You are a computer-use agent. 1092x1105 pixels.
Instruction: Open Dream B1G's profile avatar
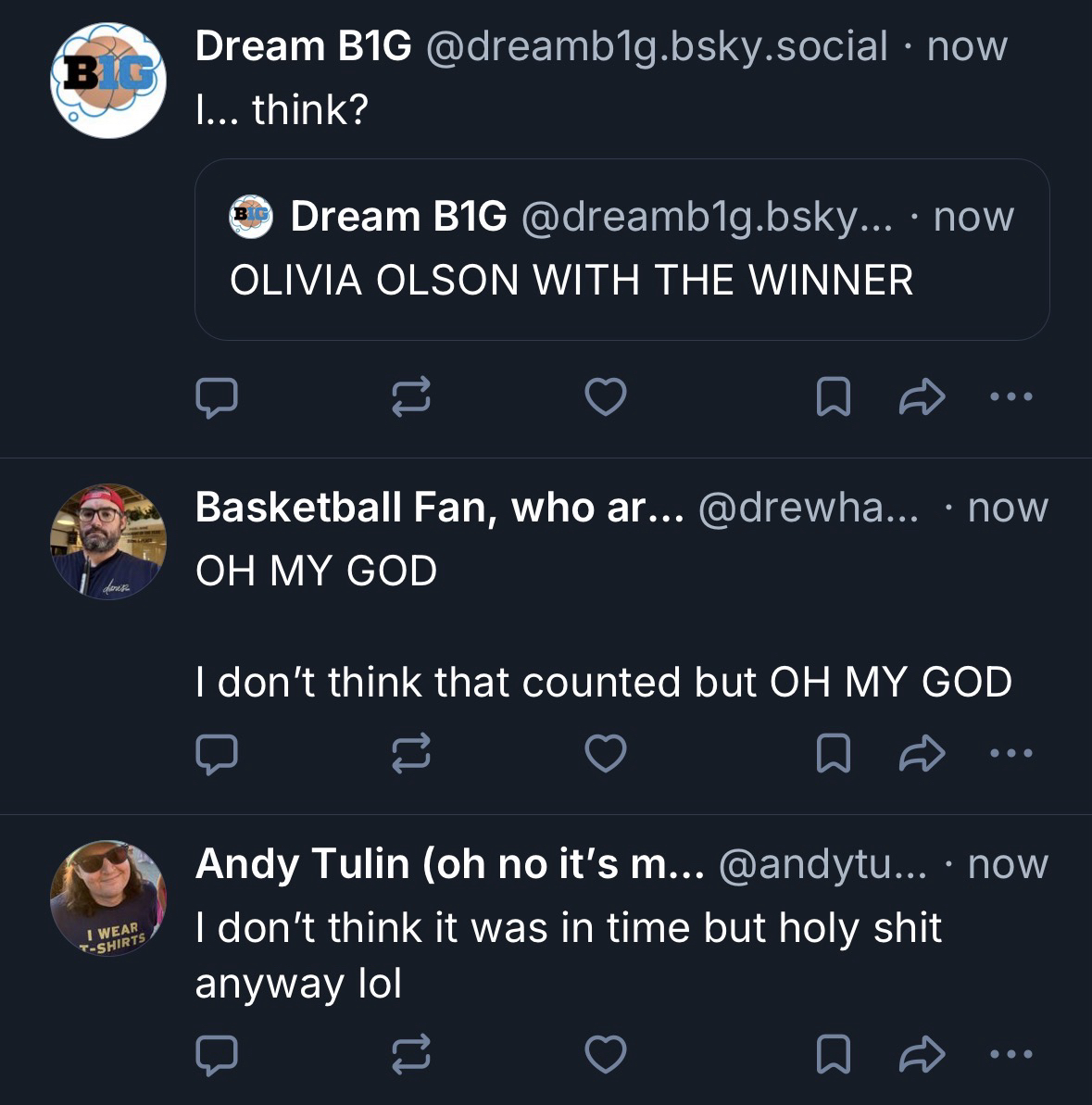(x=107, y=82)
